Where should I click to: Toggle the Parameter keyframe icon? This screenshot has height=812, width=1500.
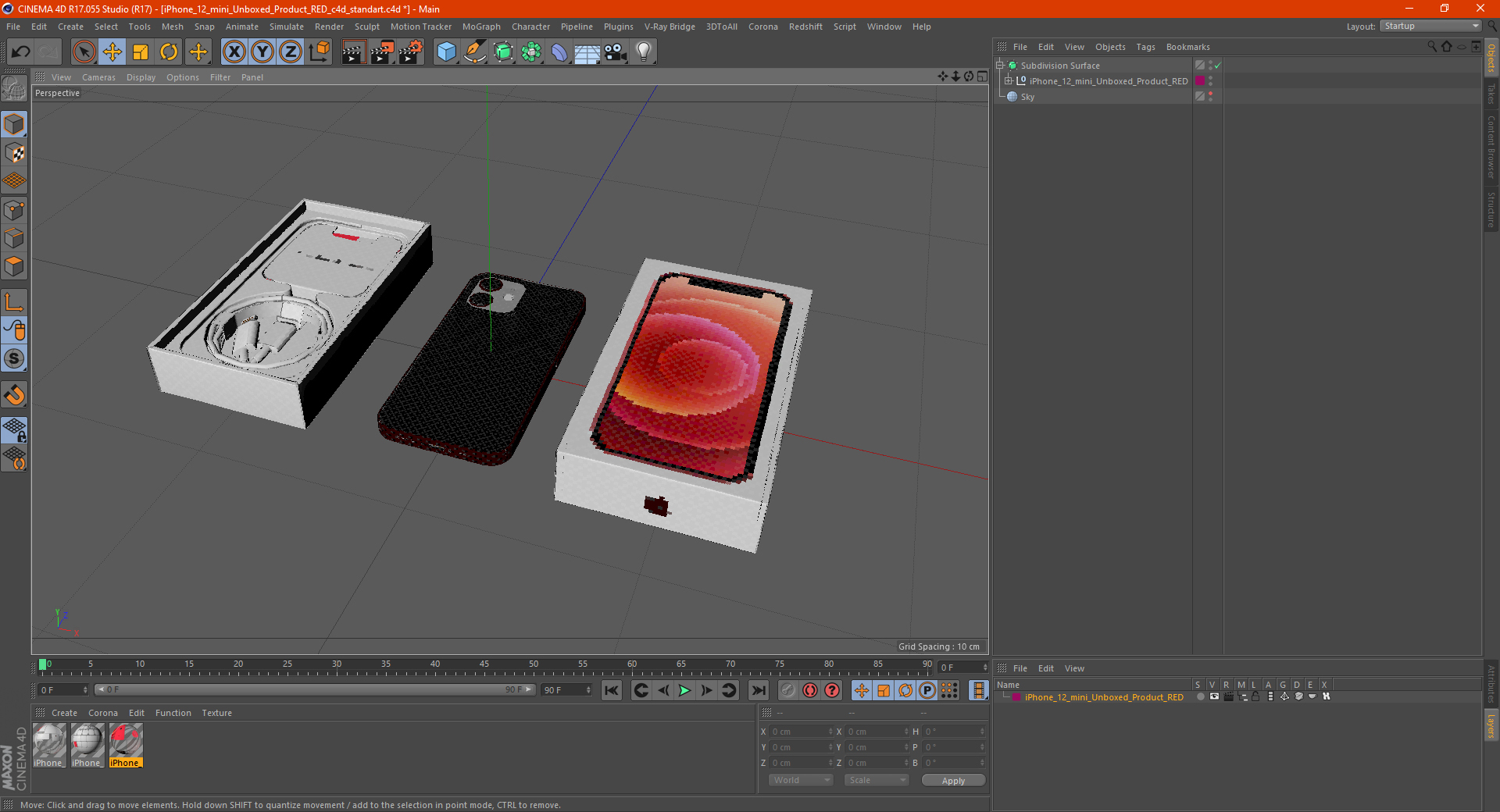tap(927, 690)
